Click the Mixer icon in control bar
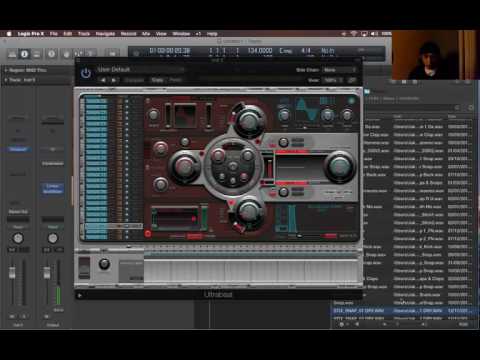This screenshot has width=480, height=360. (79, 54)
